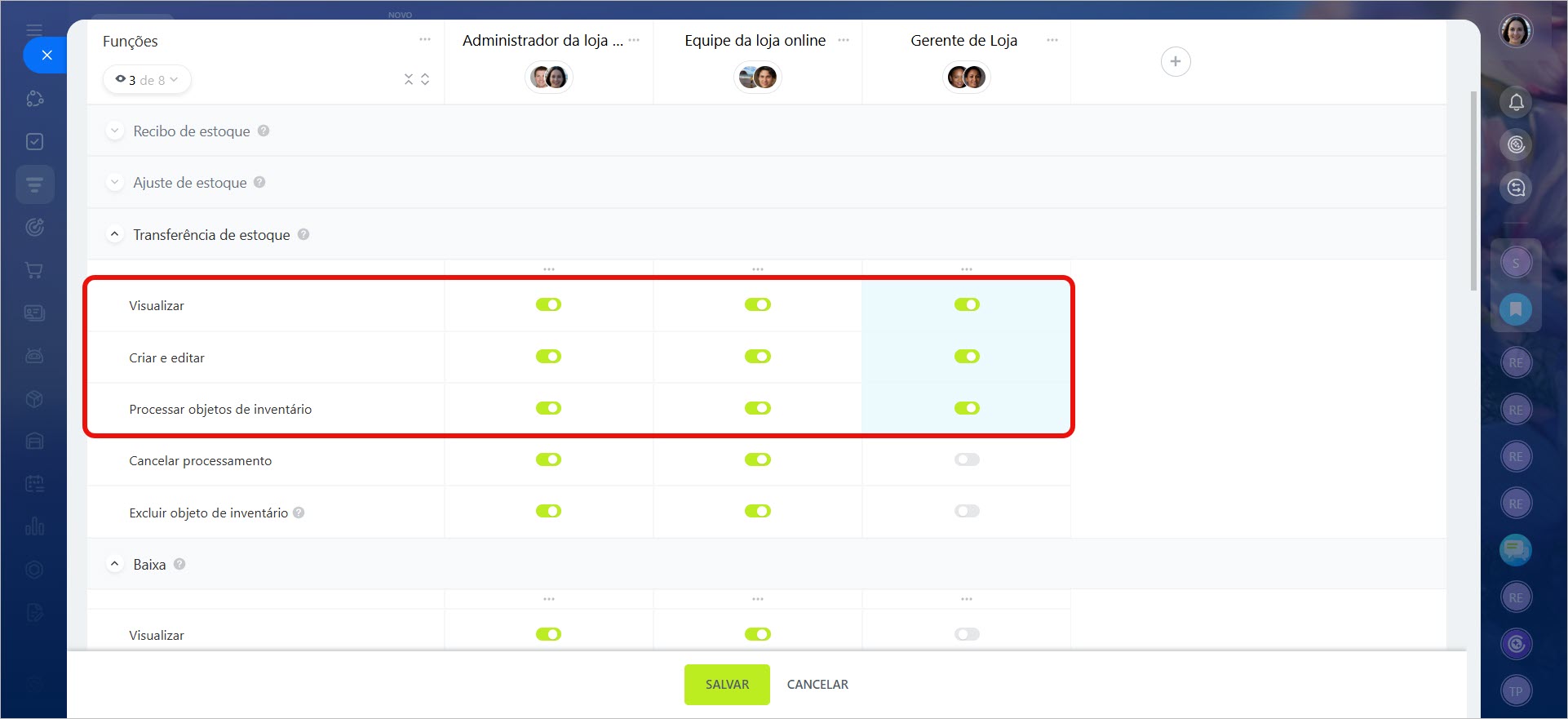Click help icon next to Baixa

coord(179,564)
